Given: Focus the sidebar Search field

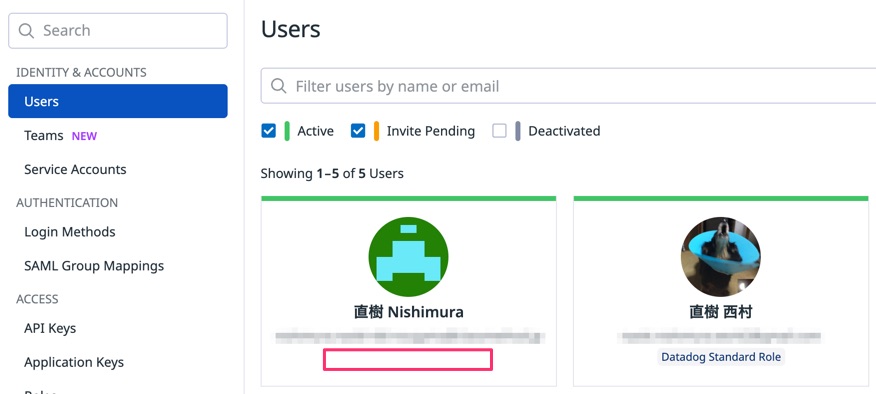Looking at the screenshot, I should (118, 31).
